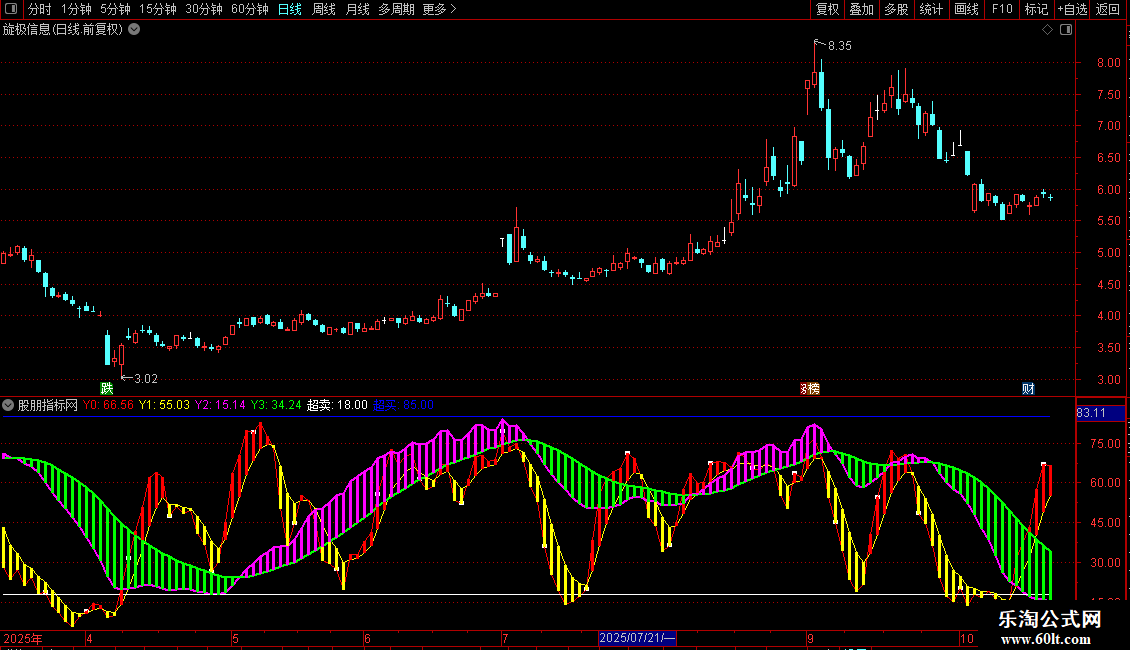Click the 超买: 85.00 label
The image size is (1130, 650).
click(x=404, y=405)
